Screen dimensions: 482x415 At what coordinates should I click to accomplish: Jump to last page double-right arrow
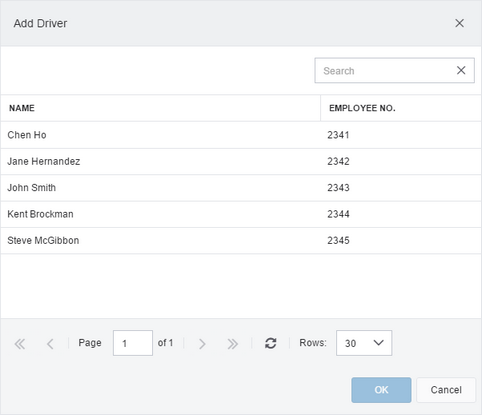(232, 344)
